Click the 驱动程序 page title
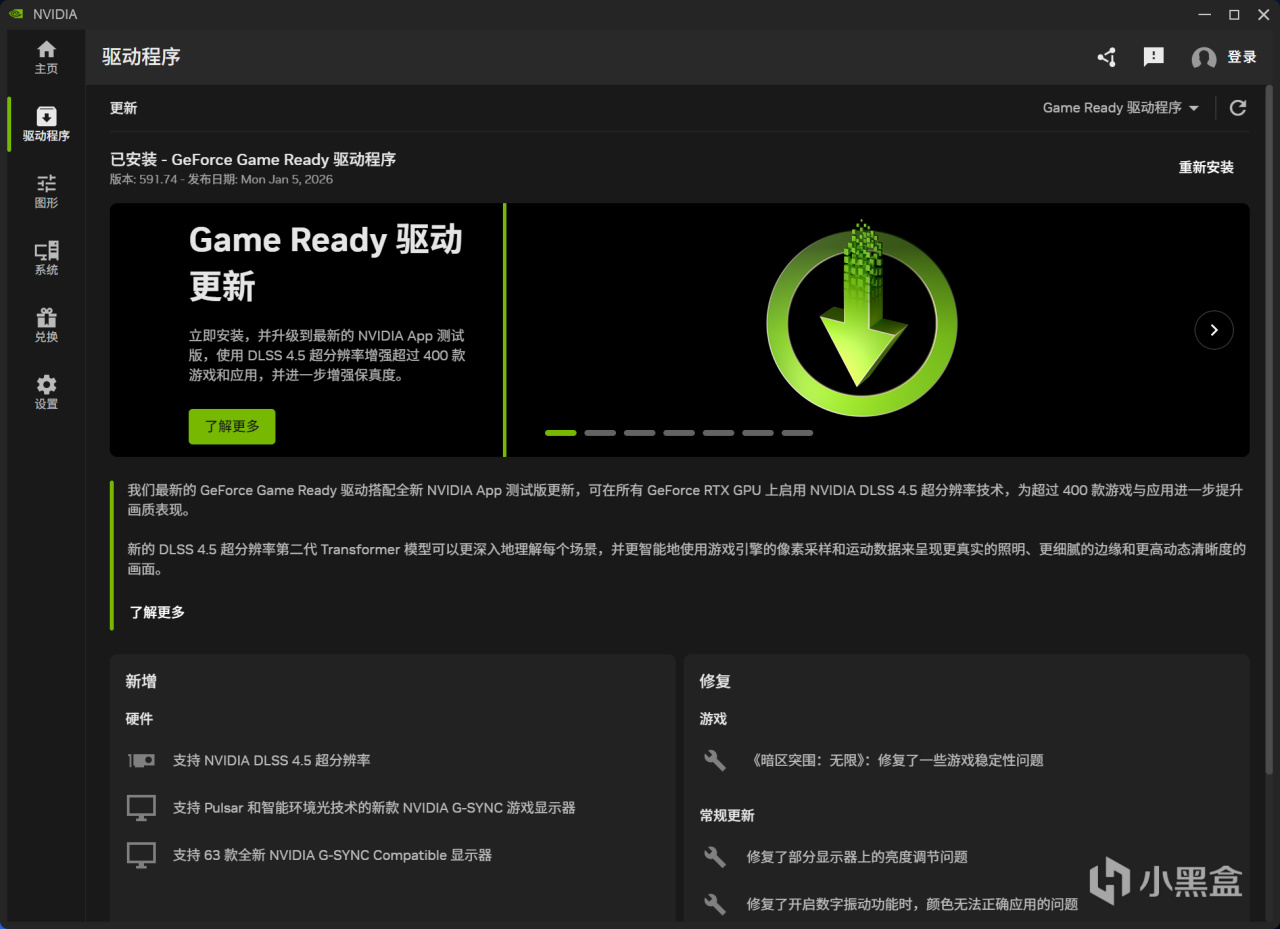The width and height of the screenshot is (1280, 929). click(141, 57)
